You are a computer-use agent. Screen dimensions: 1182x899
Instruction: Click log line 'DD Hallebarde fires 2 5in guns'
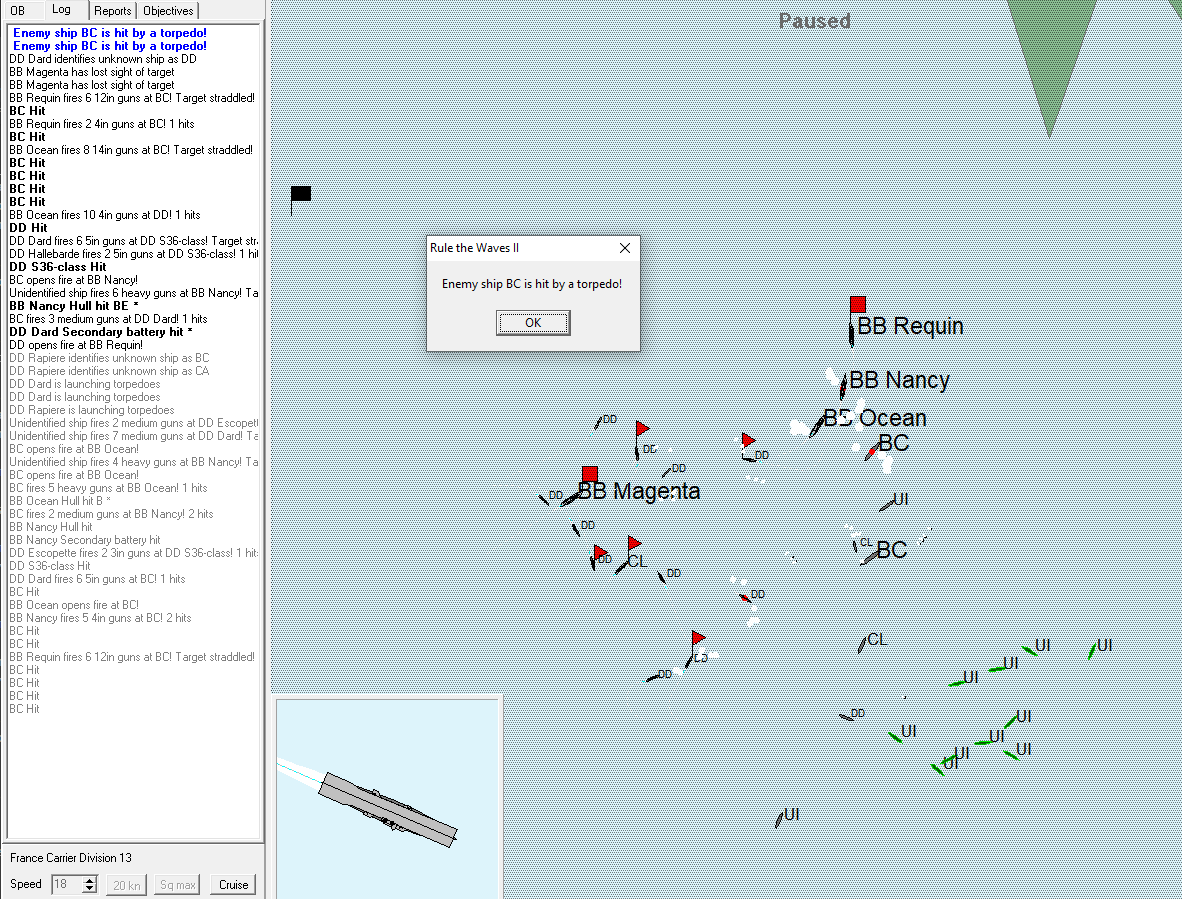click(x=133, y=254)
